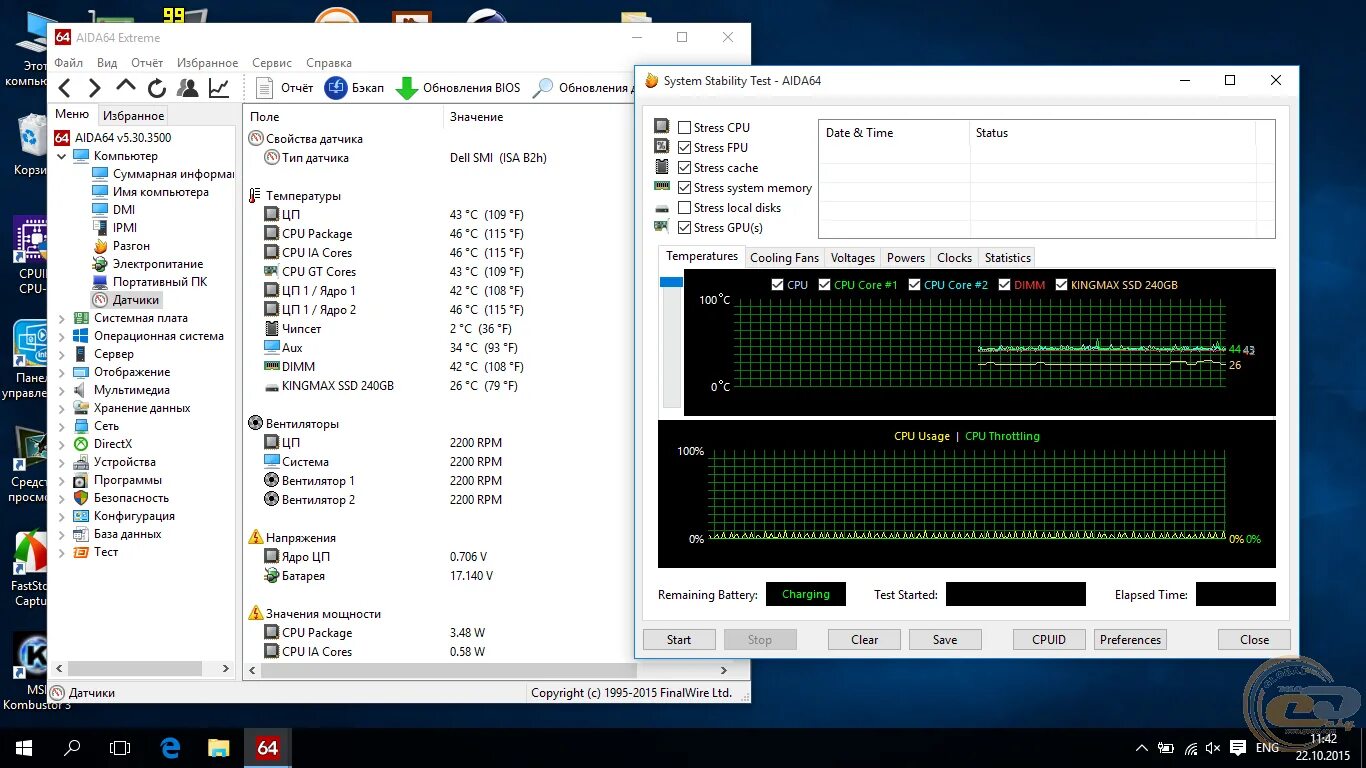The height and width of the screenshot is (768, 1366).
Task: Open Preferences in stability test
Action: [1131, 640]
